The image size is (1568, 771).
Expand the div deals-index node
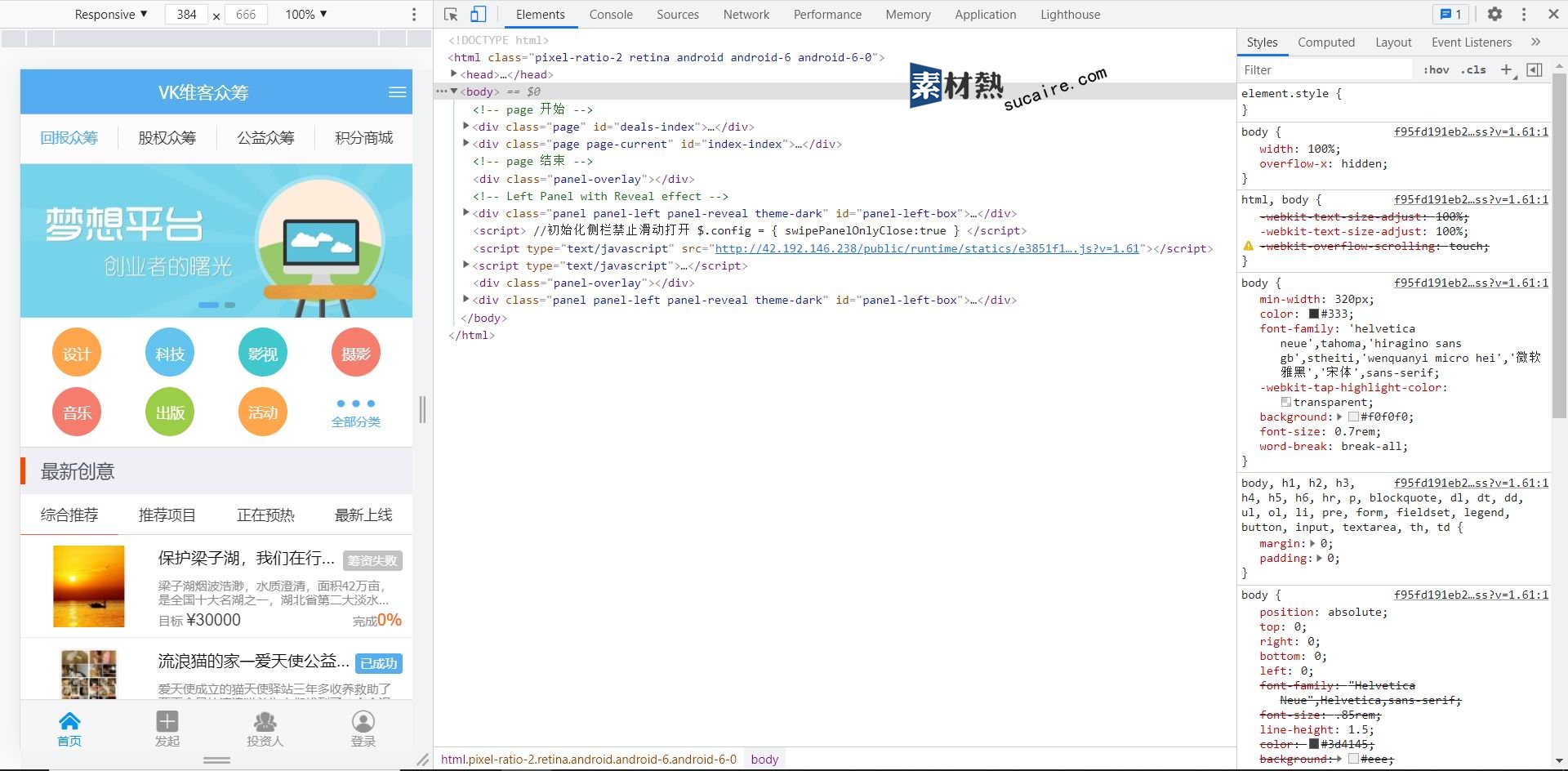[466, 127]
